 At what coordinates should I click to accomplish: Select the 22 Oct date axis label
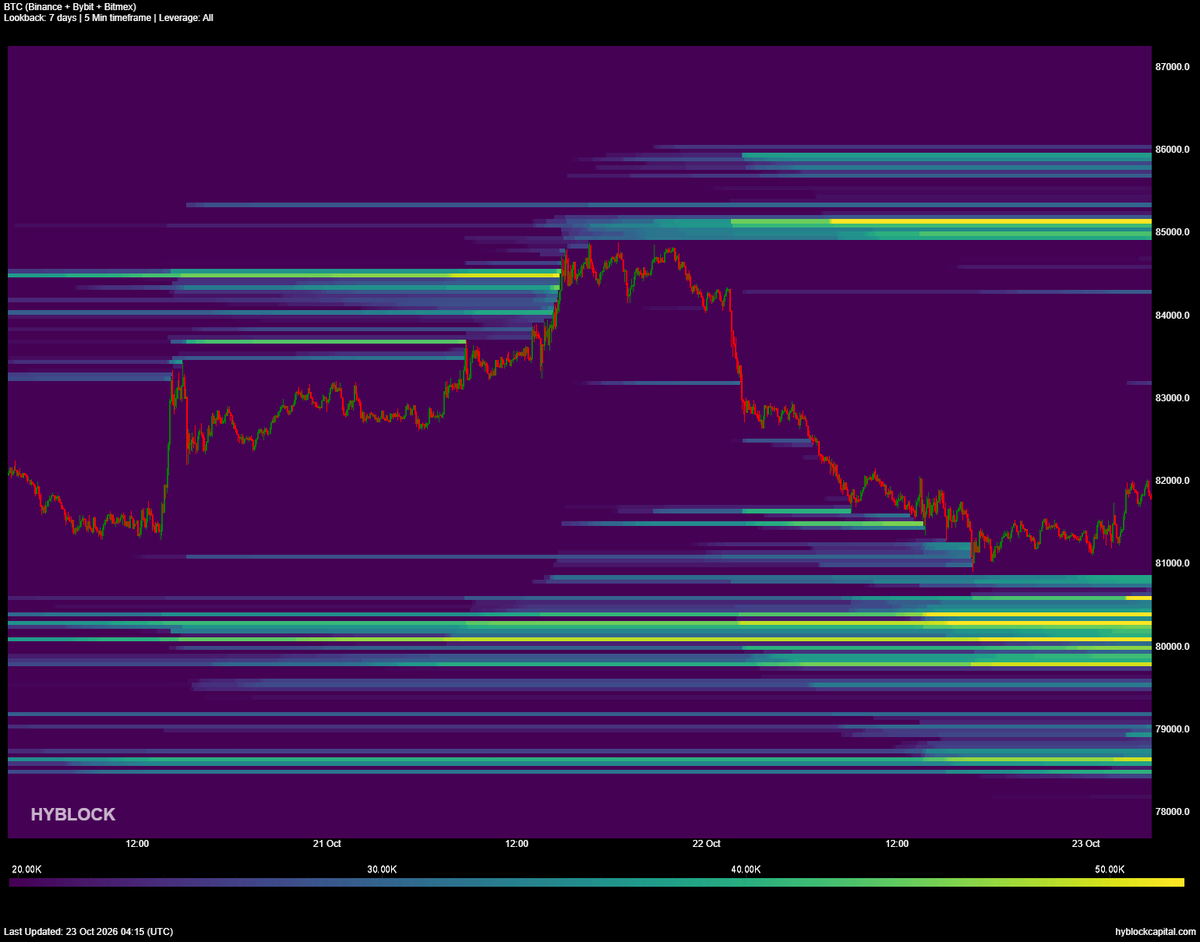(707, 844)
